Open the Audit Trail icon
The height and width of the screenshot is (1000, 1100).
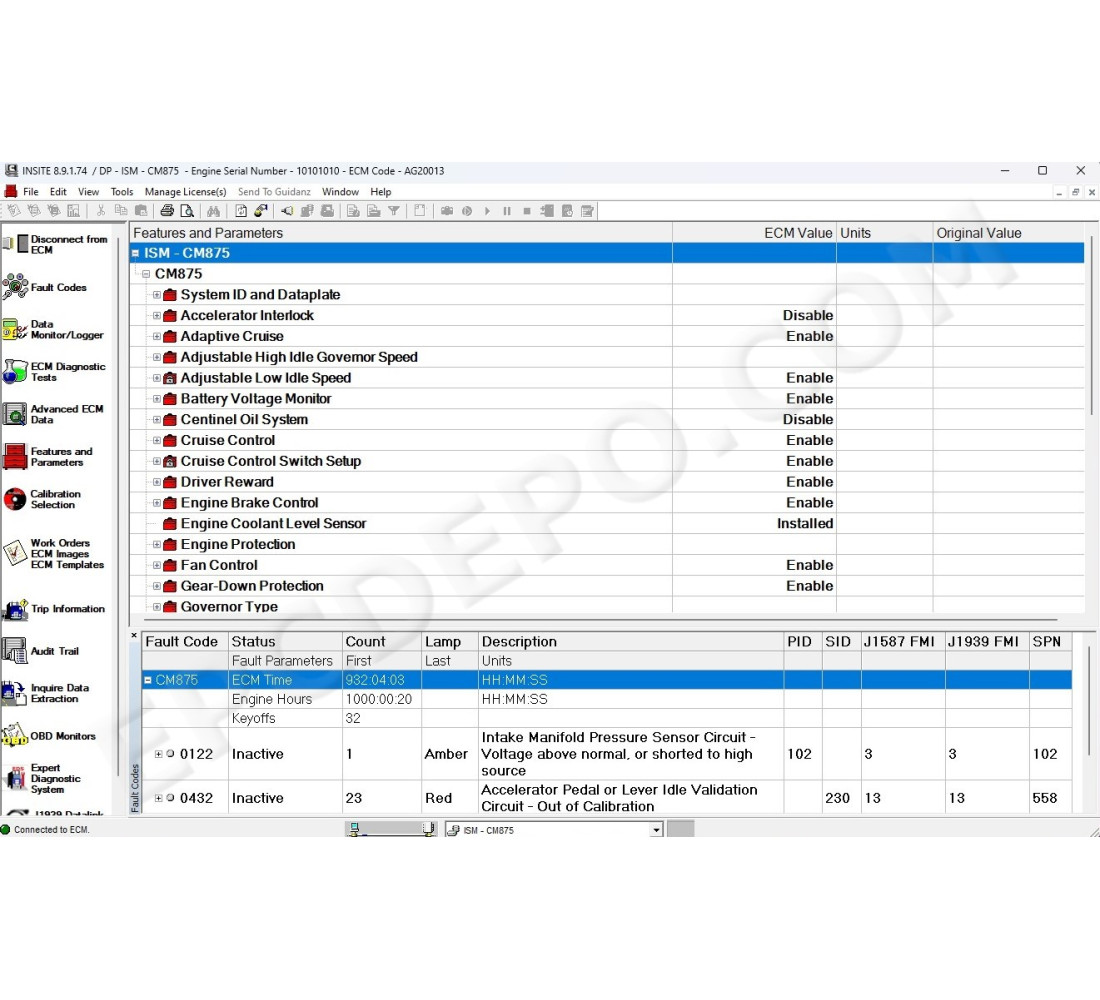[15, 651]
